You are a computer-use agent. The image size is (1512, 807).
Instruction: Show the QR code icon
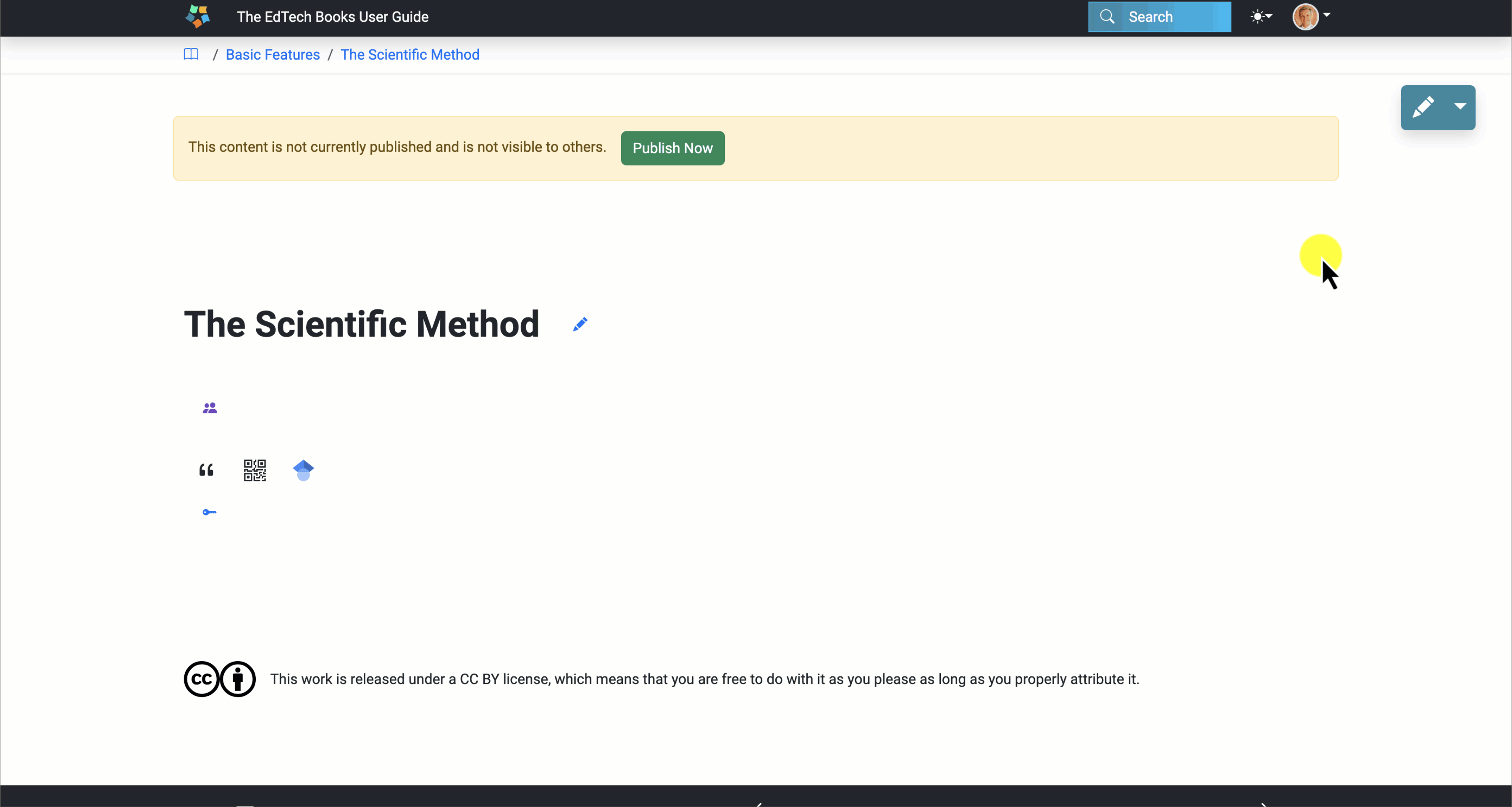pyautogui.click(x=255, y=470)
